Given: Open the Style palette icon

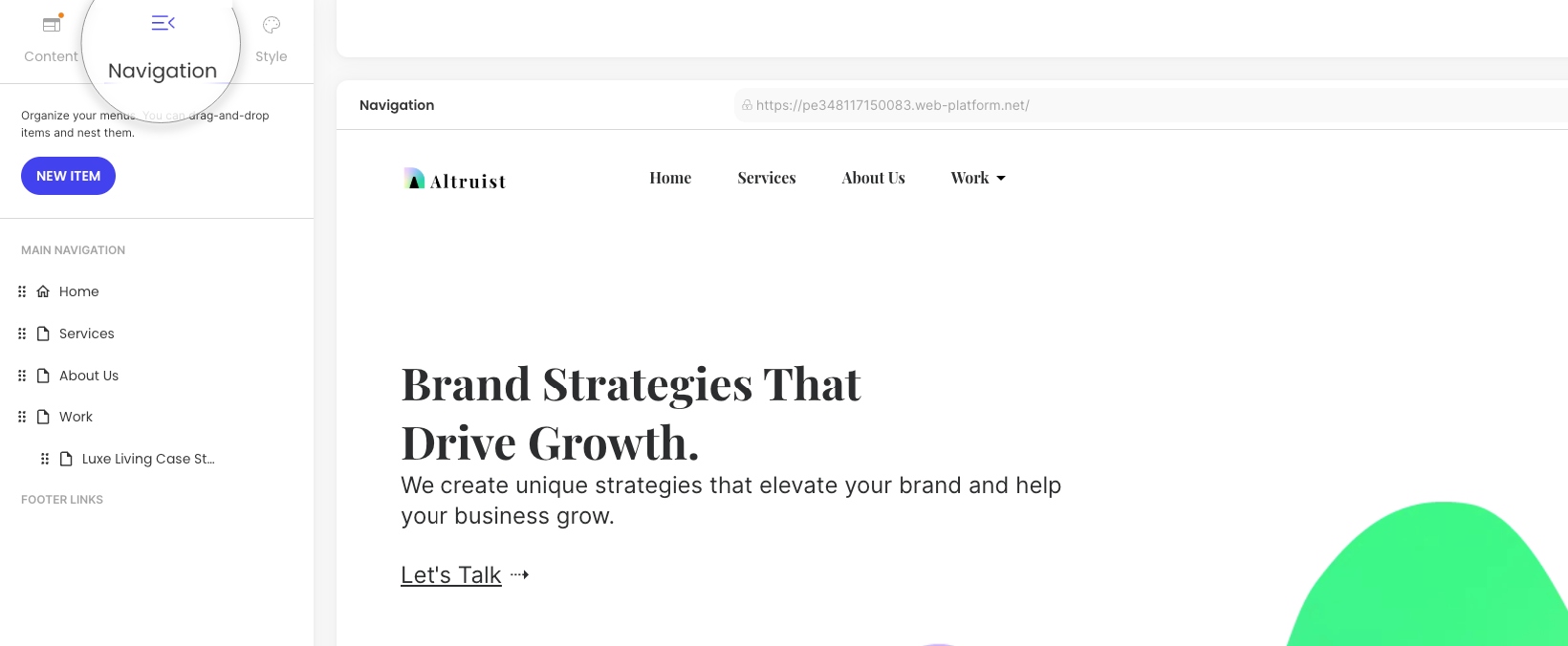Looking at the screenshot, I should (272, 25).
